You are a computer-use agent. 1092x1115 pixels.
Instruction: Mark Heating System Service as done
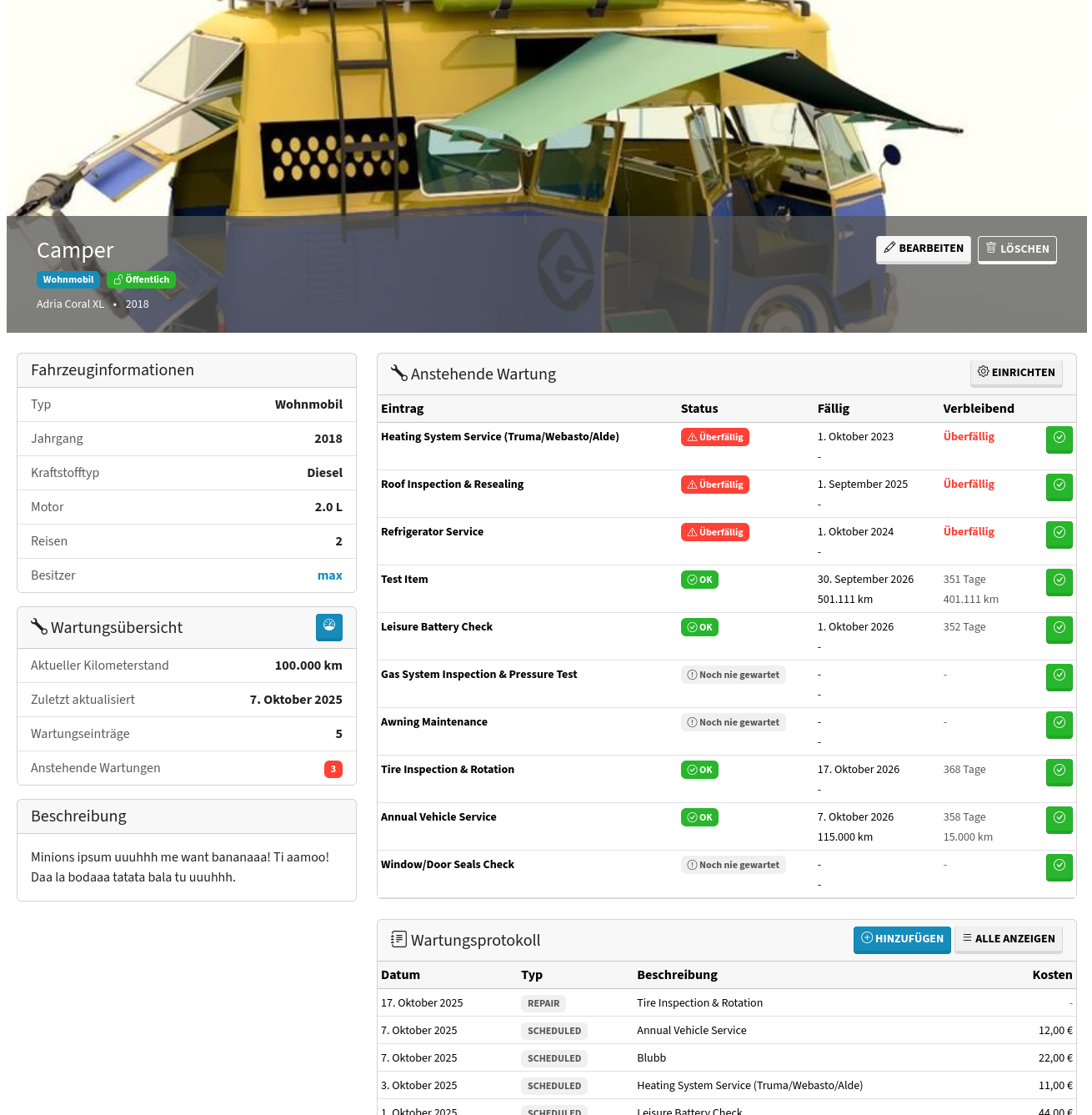(1059, 439)
